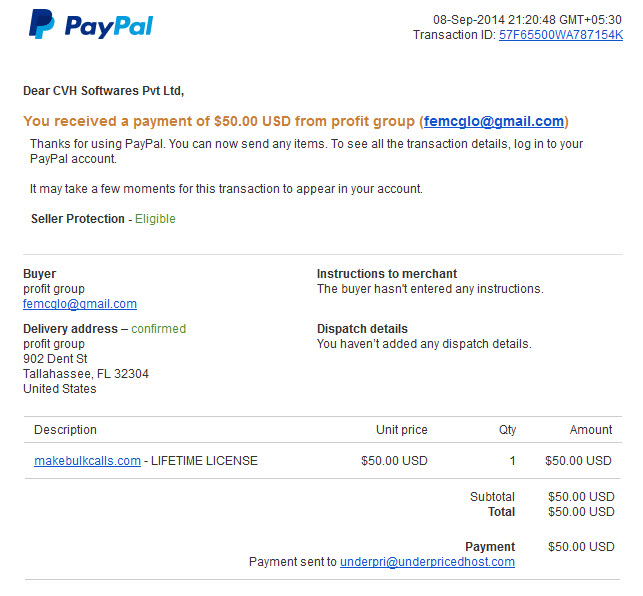Open the makebulkcalls.com link
643x596 pixels.
pos(87,461)
